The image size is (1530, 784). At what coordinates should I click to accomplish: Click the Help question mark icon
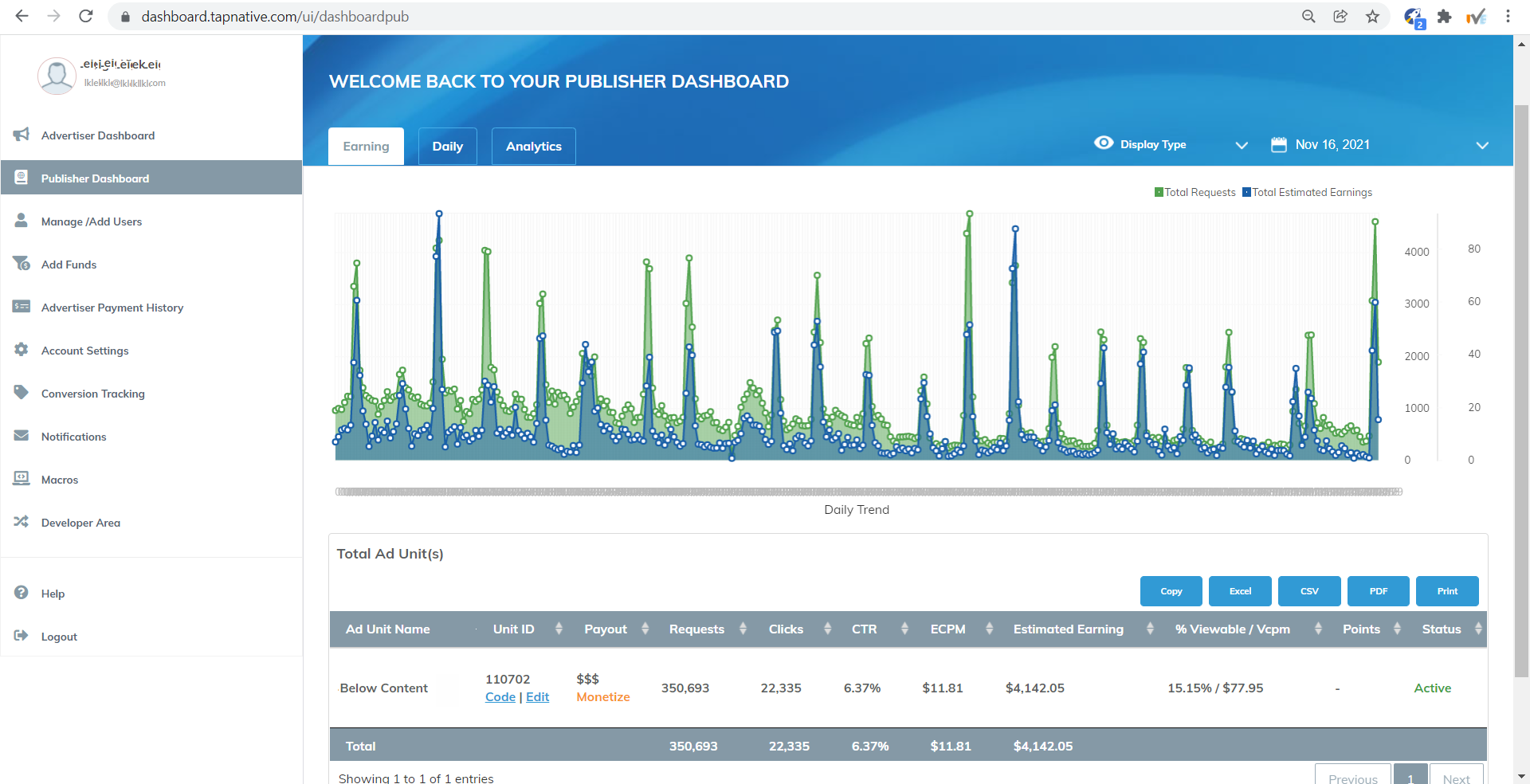(x=22, y=593)
